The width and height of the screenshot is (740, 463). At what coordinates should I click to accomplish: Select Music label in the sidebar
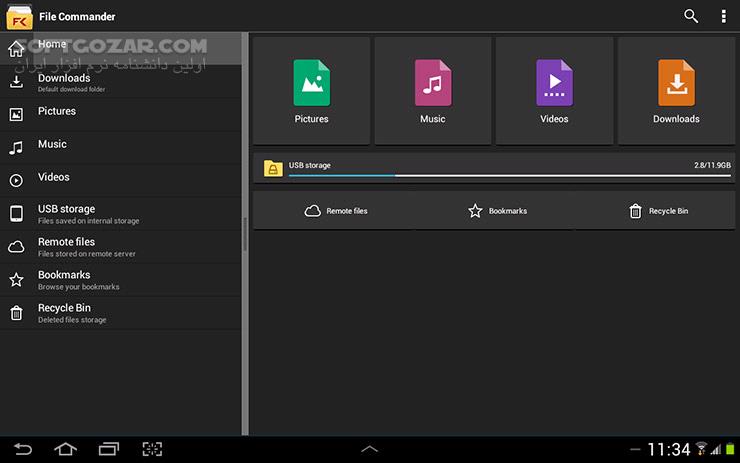(x=52, y=144)
